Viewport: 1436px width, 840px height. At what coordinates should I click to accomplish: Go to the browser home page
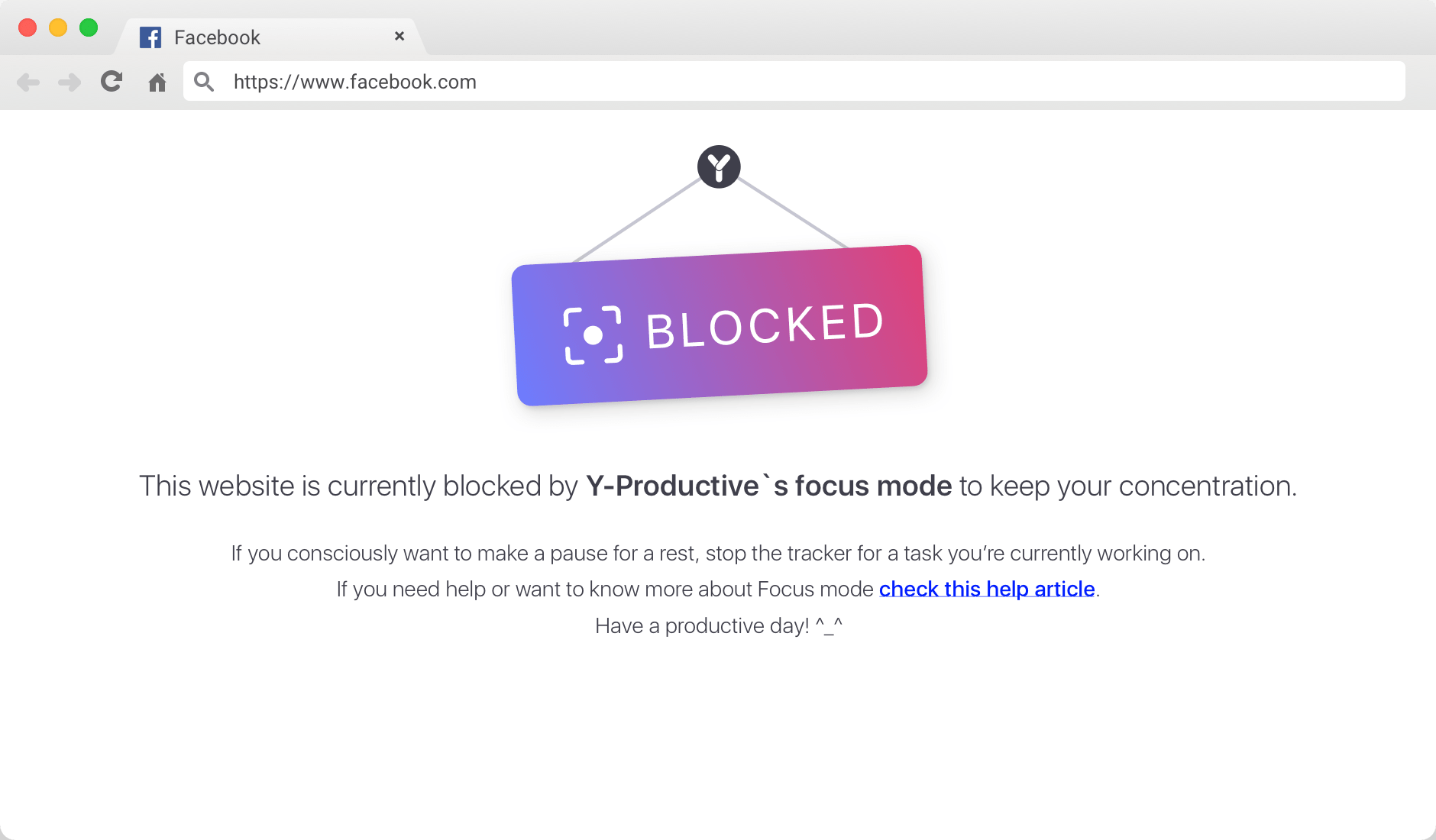pyautogui.click(x=157, y=82)
